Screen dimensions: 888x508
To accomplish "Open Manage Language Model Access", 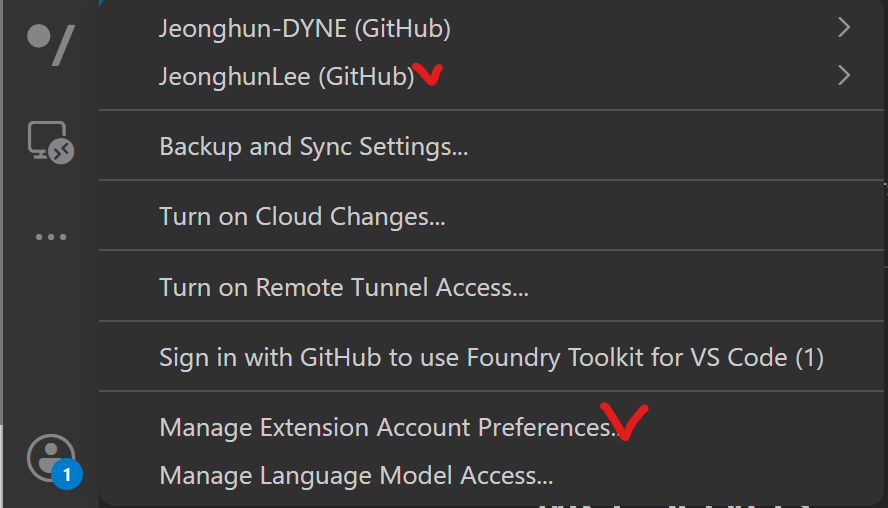I will 492,475.
